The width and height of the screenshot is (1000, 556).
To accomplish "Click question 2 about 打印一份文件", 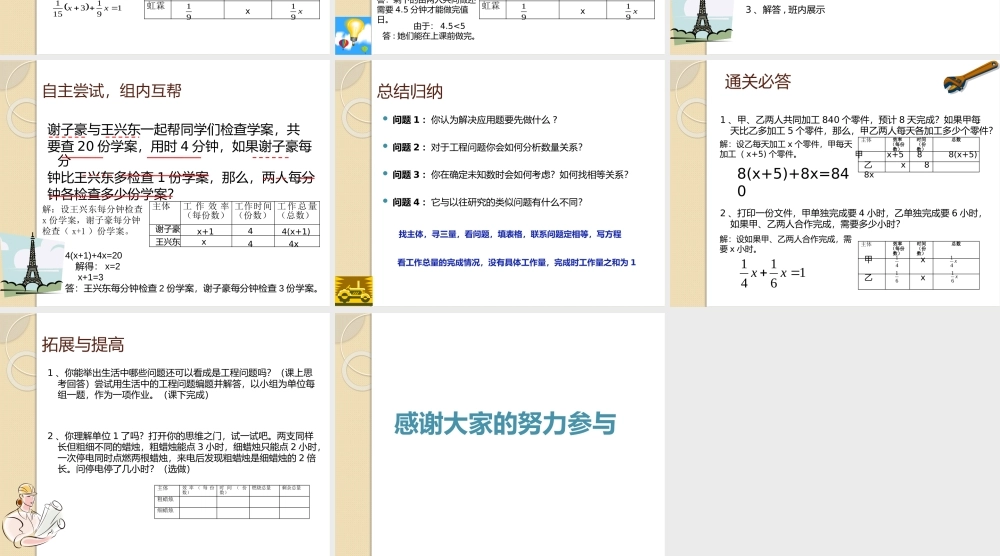I will click(x=851, y=218).
